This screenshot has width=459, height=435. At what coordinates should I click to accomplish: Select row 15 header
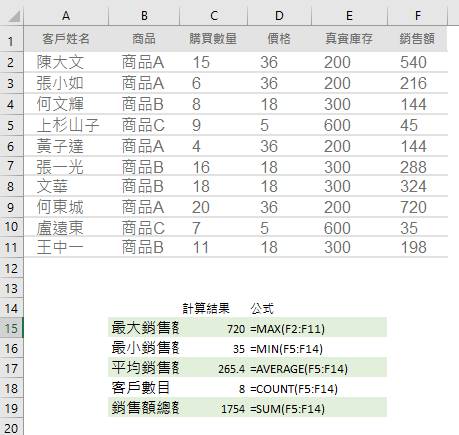coord(11,328)
